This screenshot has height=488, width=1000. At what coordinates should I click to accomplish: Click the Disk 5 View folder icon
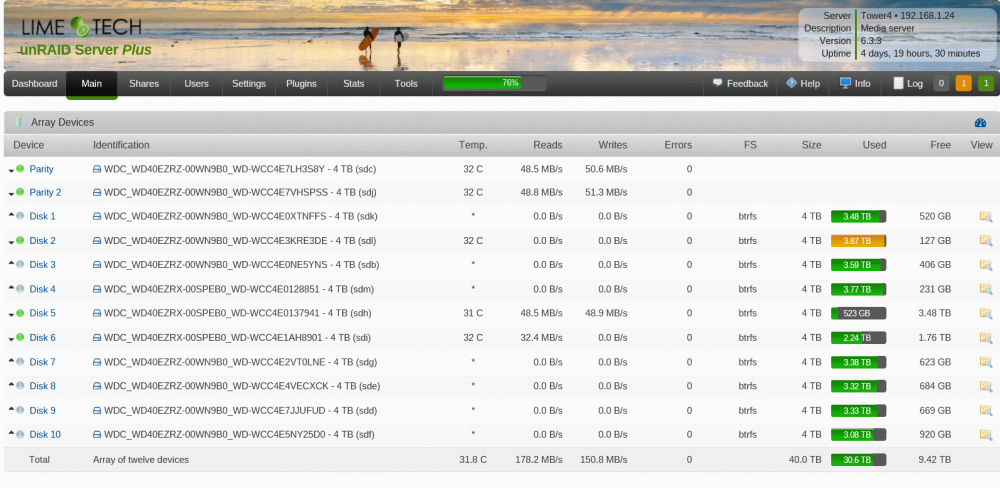point(985,313)
